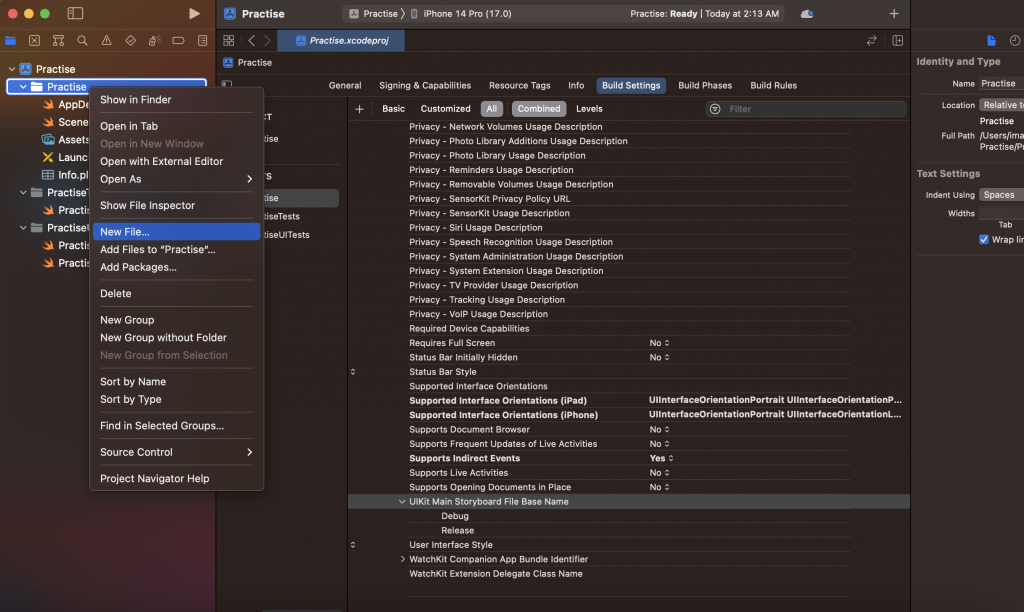The width and height of the screenshot is (1024, 612).
Task: Open Supports Indirect Events Yes popup
Action: pyautogui.click(x=661, y=459)
